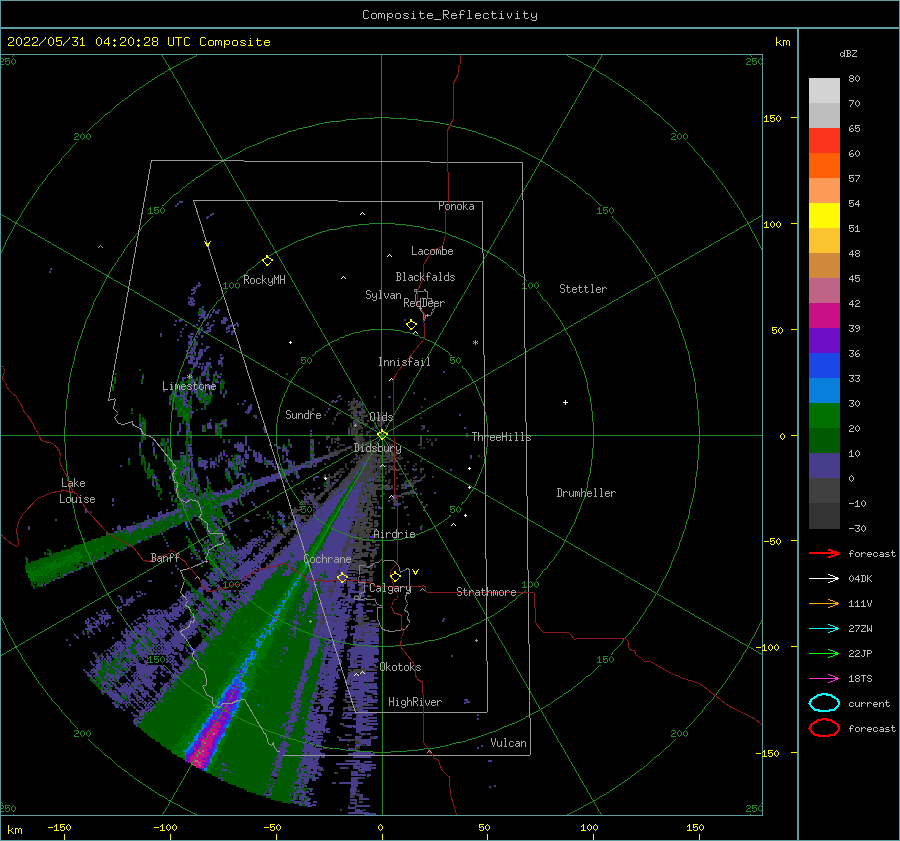Click the dBZ legend heading
This screenshot has height=841, width=900.
848,53
